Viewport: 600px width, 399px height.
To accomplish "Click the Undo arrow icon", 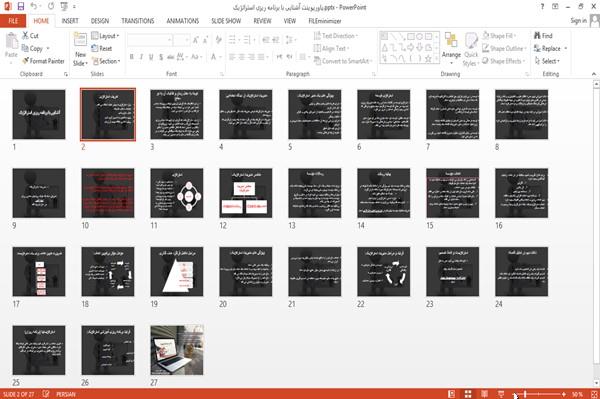I will click(34, 7).
